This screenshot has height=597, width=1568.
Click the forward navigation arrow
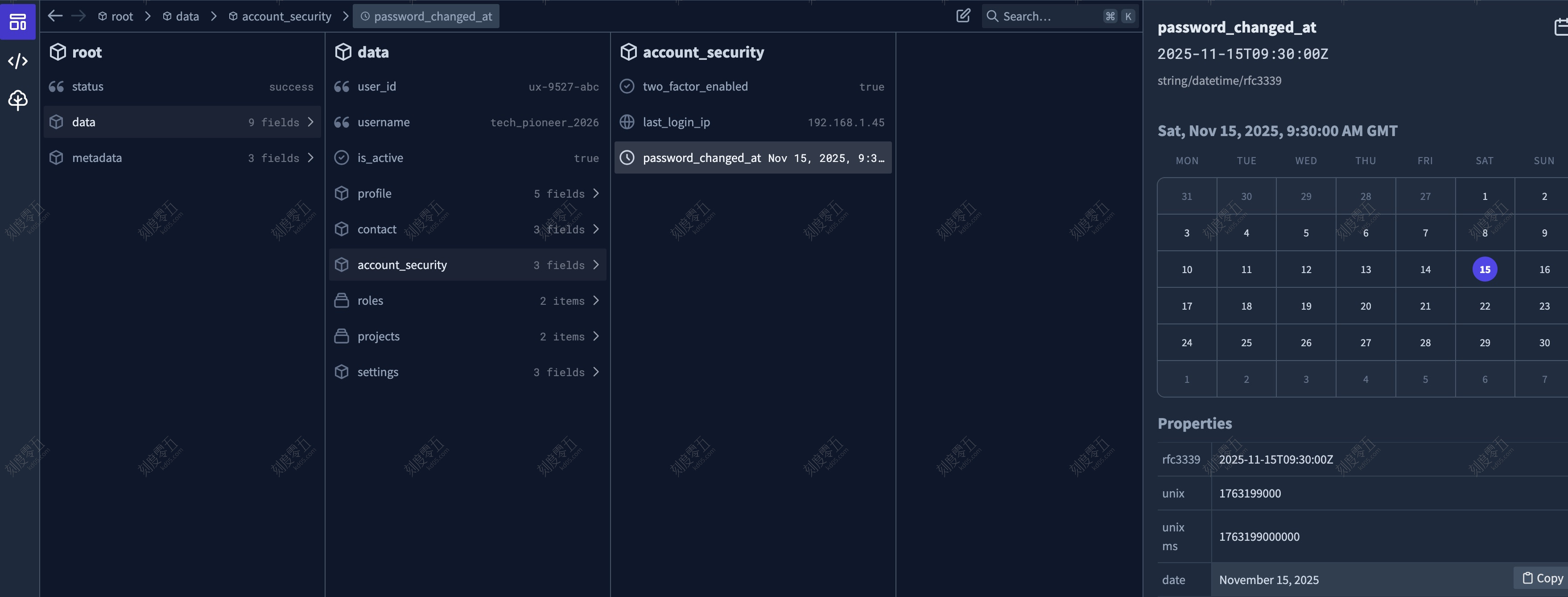tap(79, 16)
